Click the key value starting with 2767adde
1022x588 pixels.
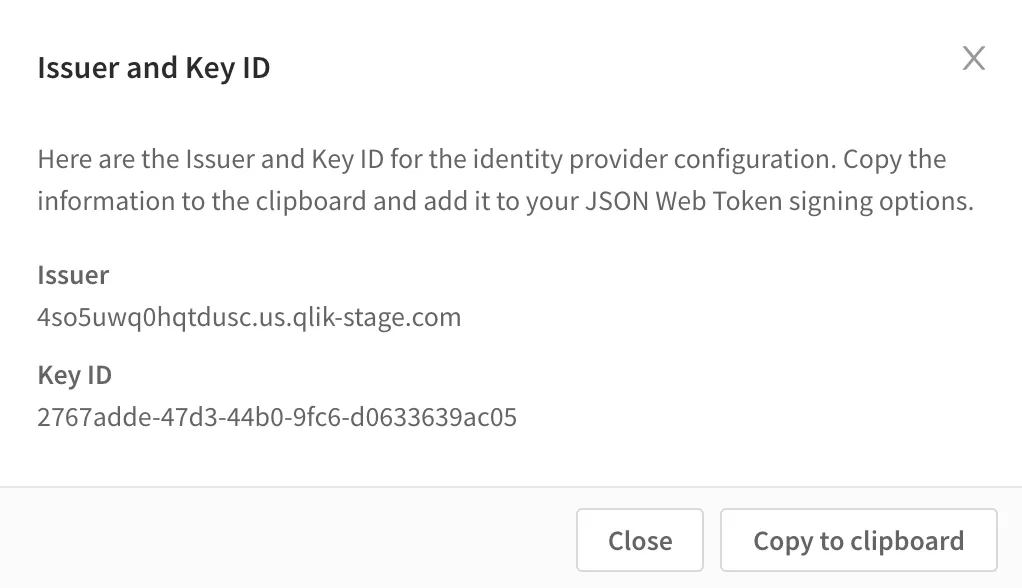(276, 417)
